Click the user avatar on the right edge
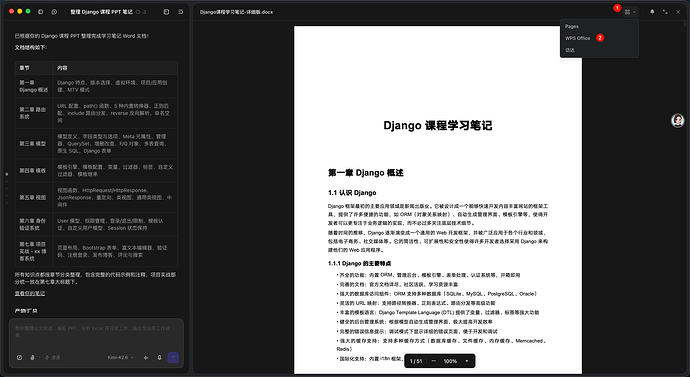690x377 pixels. click(678, 120)
